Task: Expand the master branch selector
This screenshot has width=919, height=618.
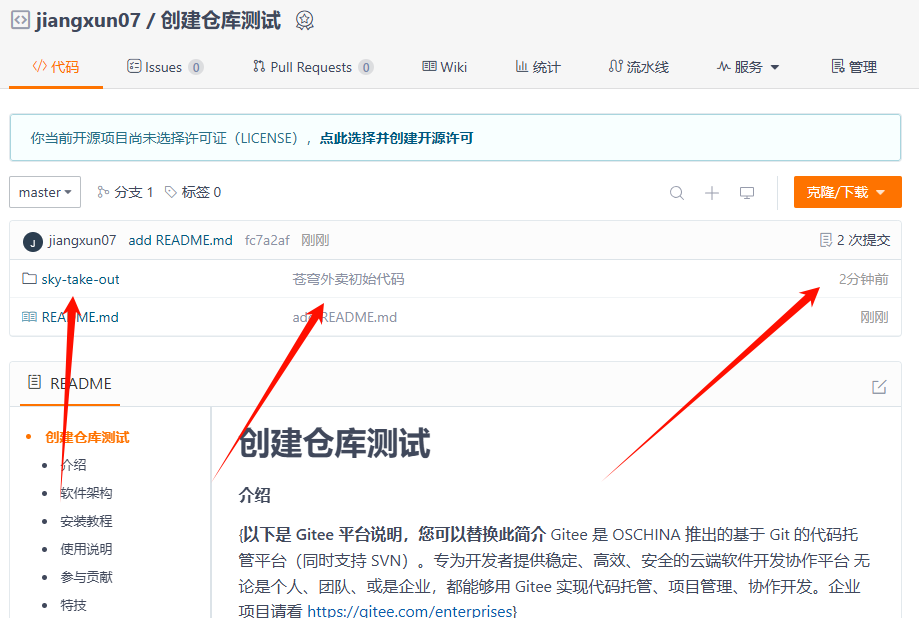Action: (44, 192)
